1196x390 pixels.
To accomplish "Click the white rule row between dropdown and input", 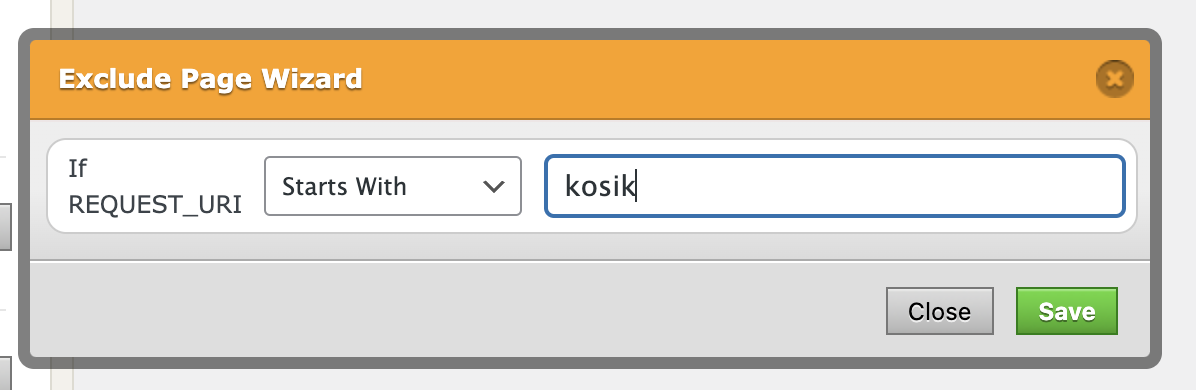I will [533, 186].
